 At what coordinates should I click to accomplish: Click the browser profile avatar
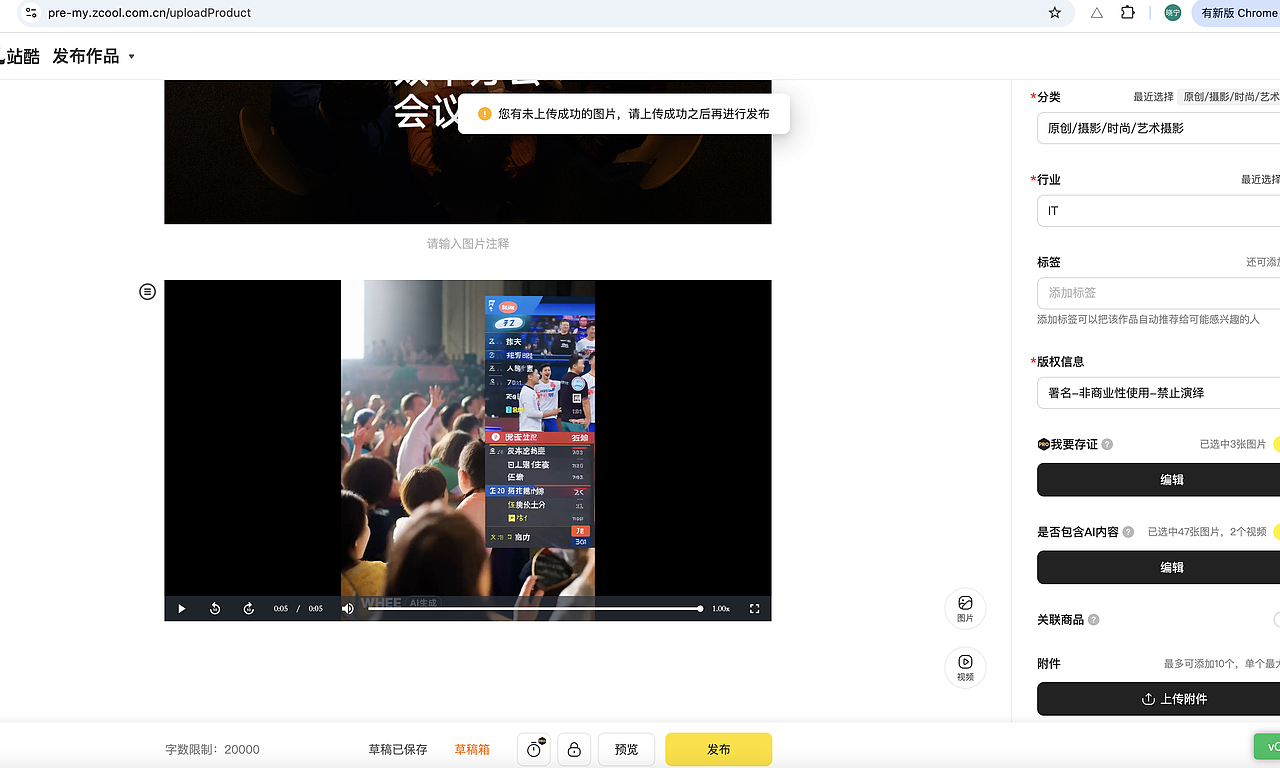[1173, 13]
